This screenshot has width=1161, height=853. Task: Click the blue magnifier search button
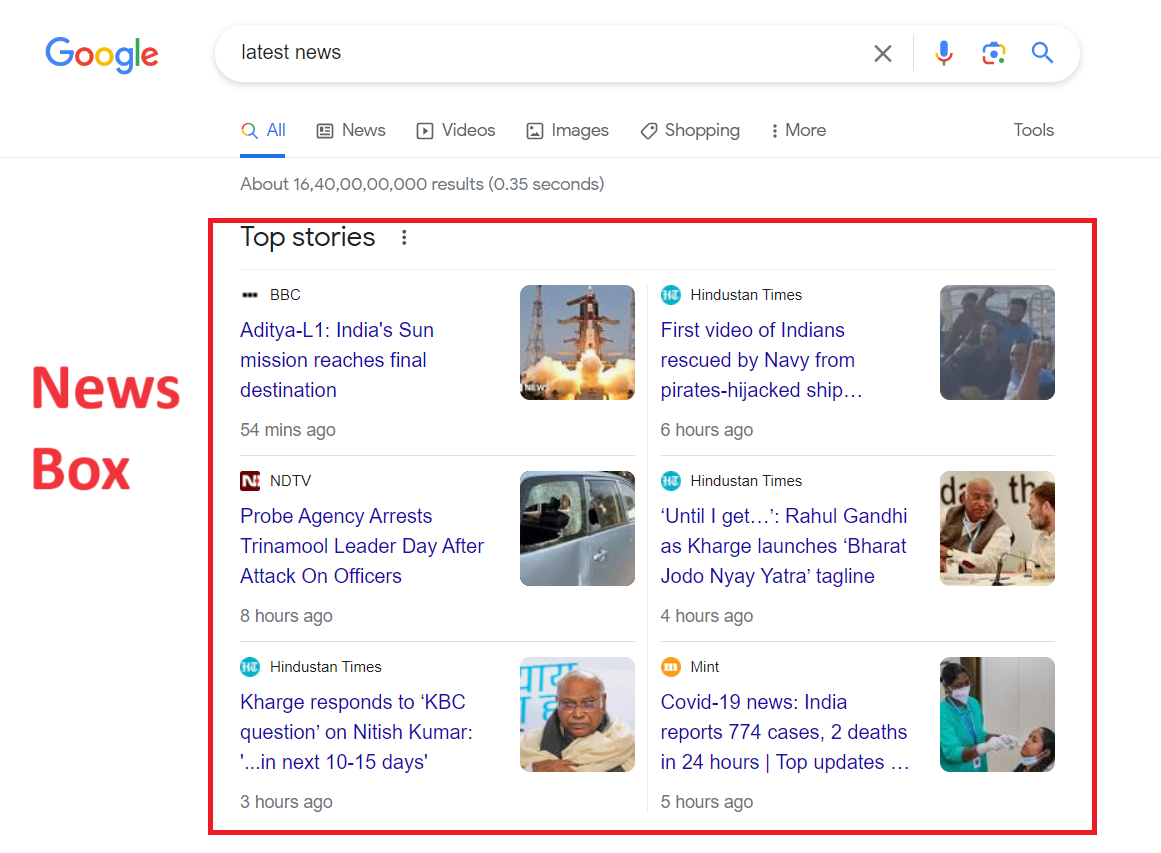coord(1042,53)
